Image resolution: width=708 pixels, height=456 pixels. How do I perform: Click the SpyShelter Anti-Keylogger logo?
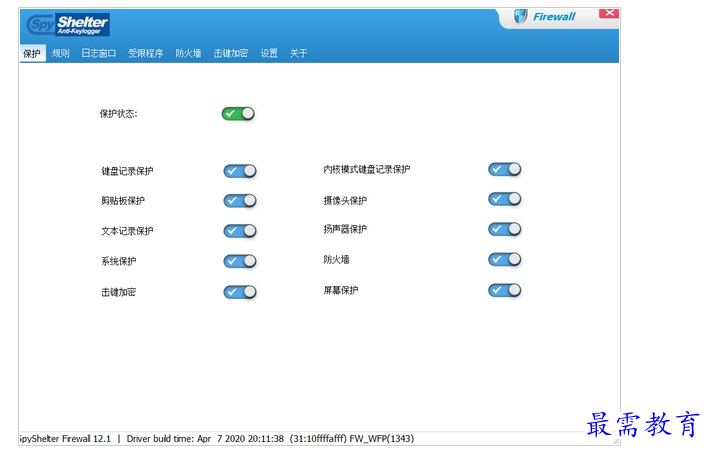tap(68, 24)
